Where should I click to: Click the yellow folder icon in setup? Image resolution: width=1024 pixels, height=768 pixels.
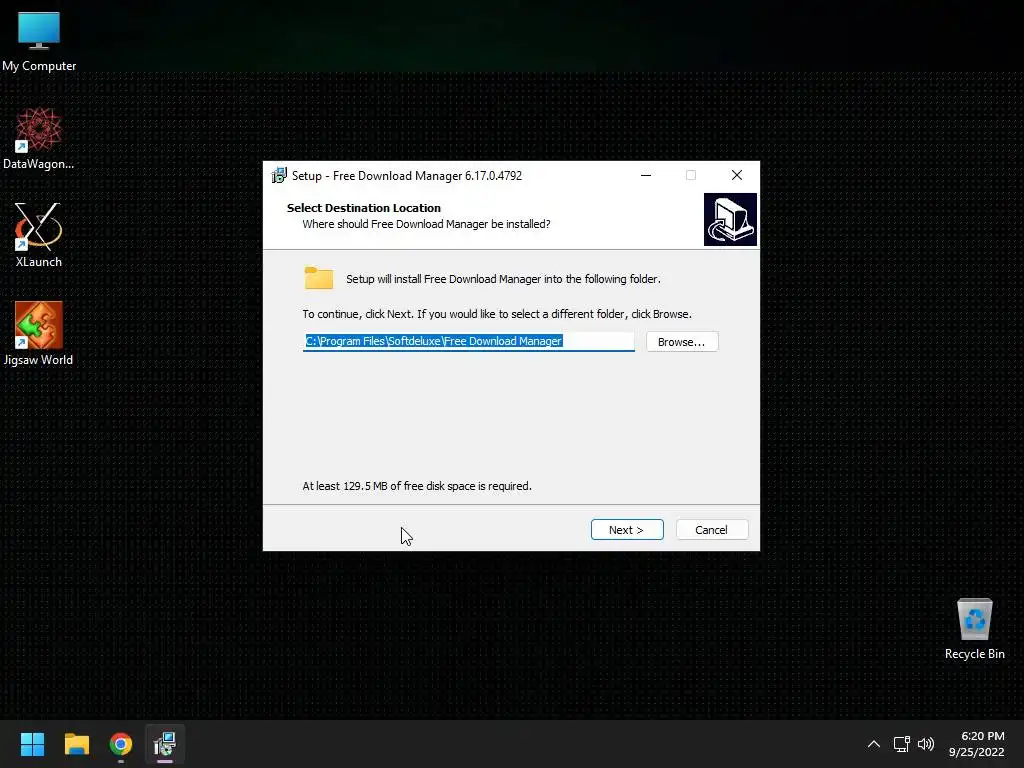(x=319, y=278)
